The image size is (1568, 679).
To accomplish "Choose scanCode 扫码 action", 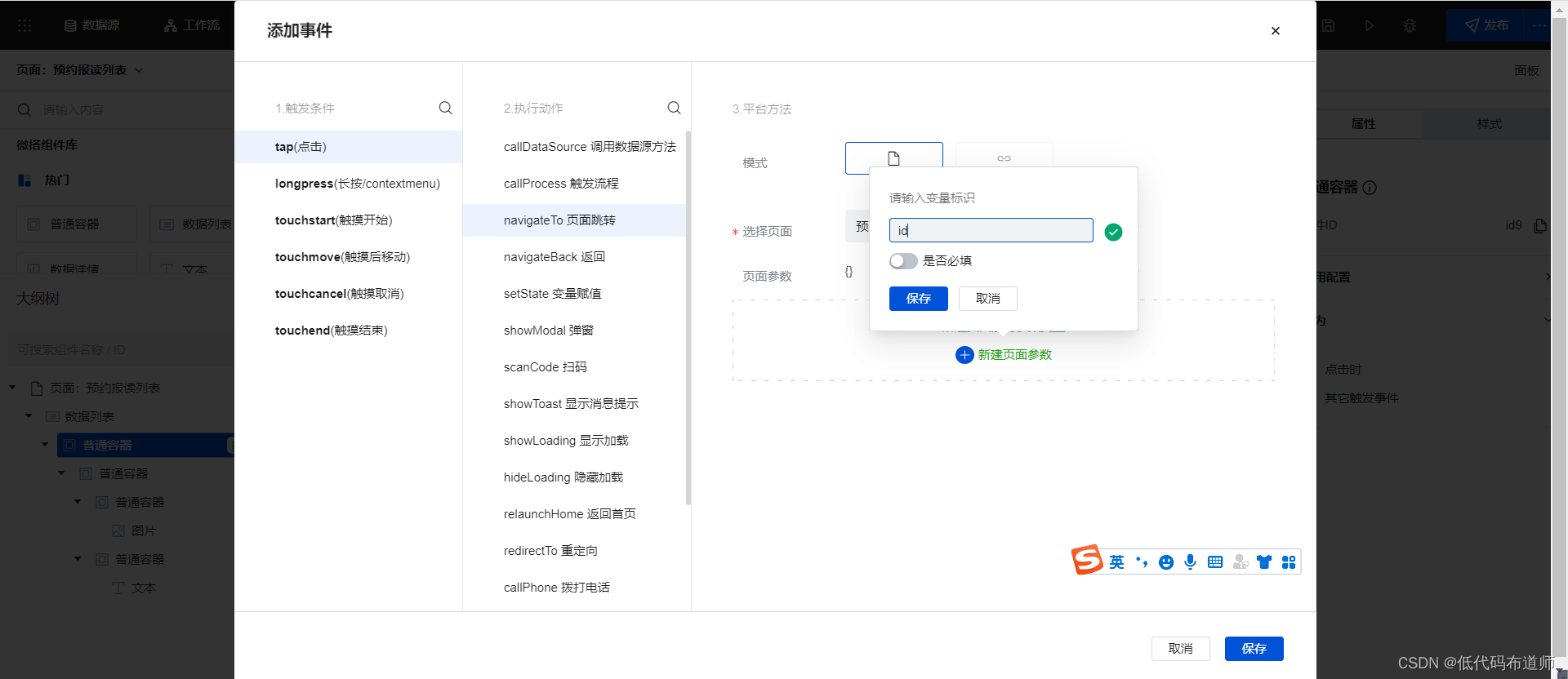I will 575,367.
